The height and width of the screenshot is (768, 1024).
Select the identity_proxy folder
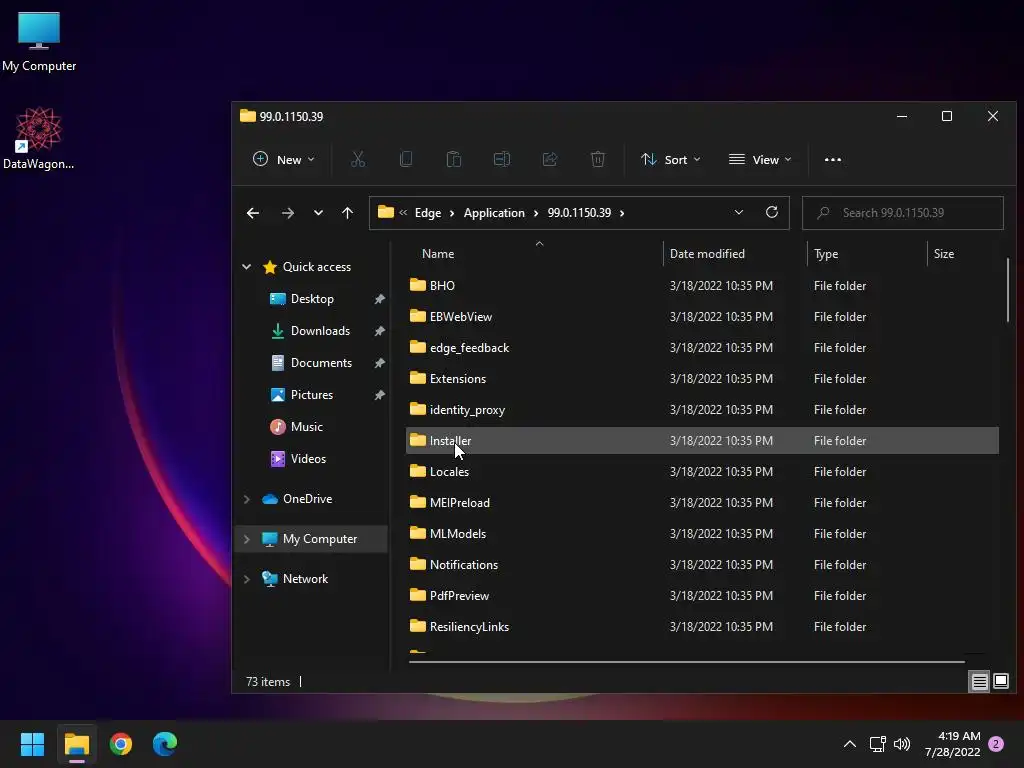click(x=702, y=410)
